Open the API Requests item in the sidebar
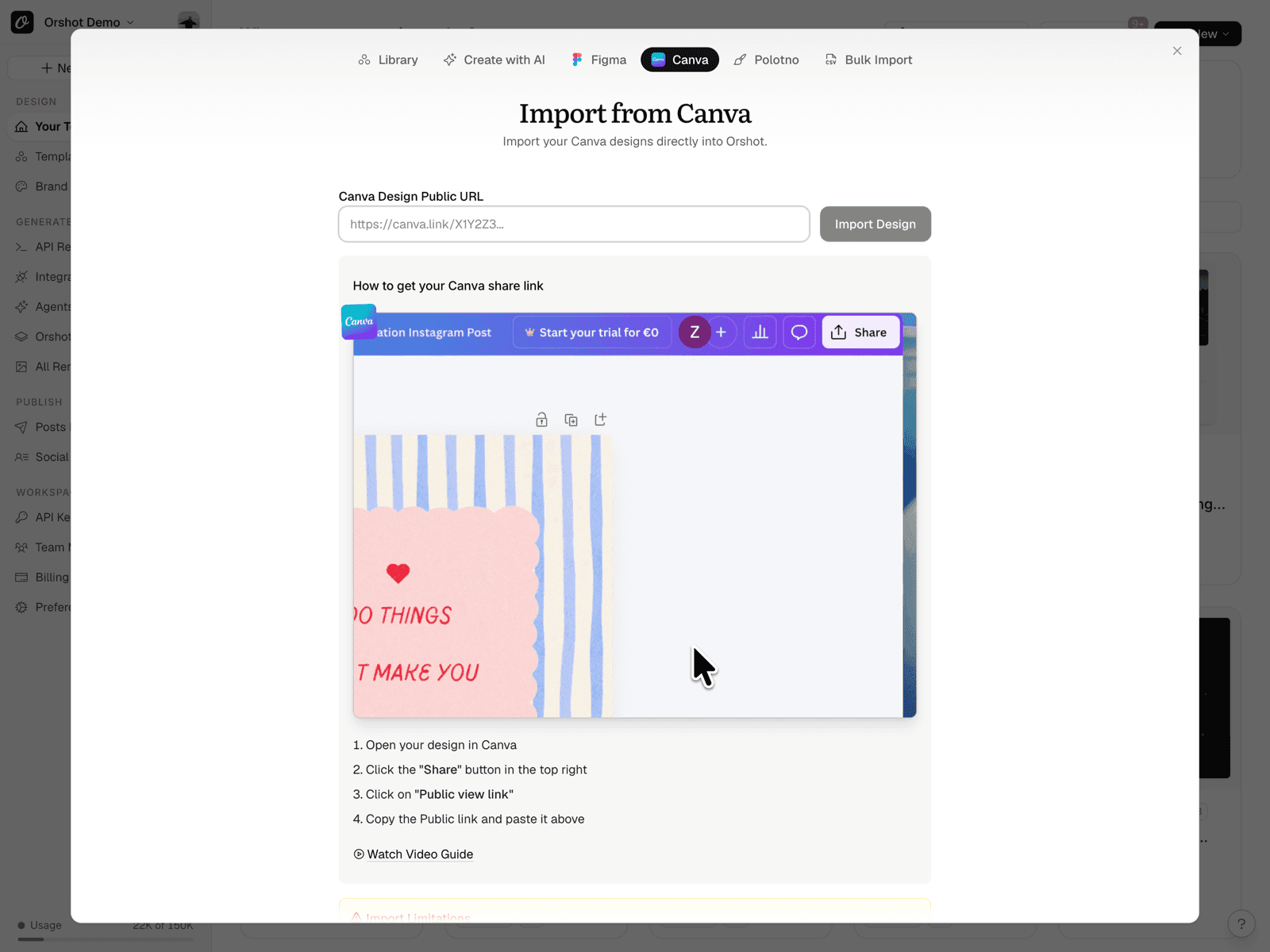 click(x=43, y=247)
